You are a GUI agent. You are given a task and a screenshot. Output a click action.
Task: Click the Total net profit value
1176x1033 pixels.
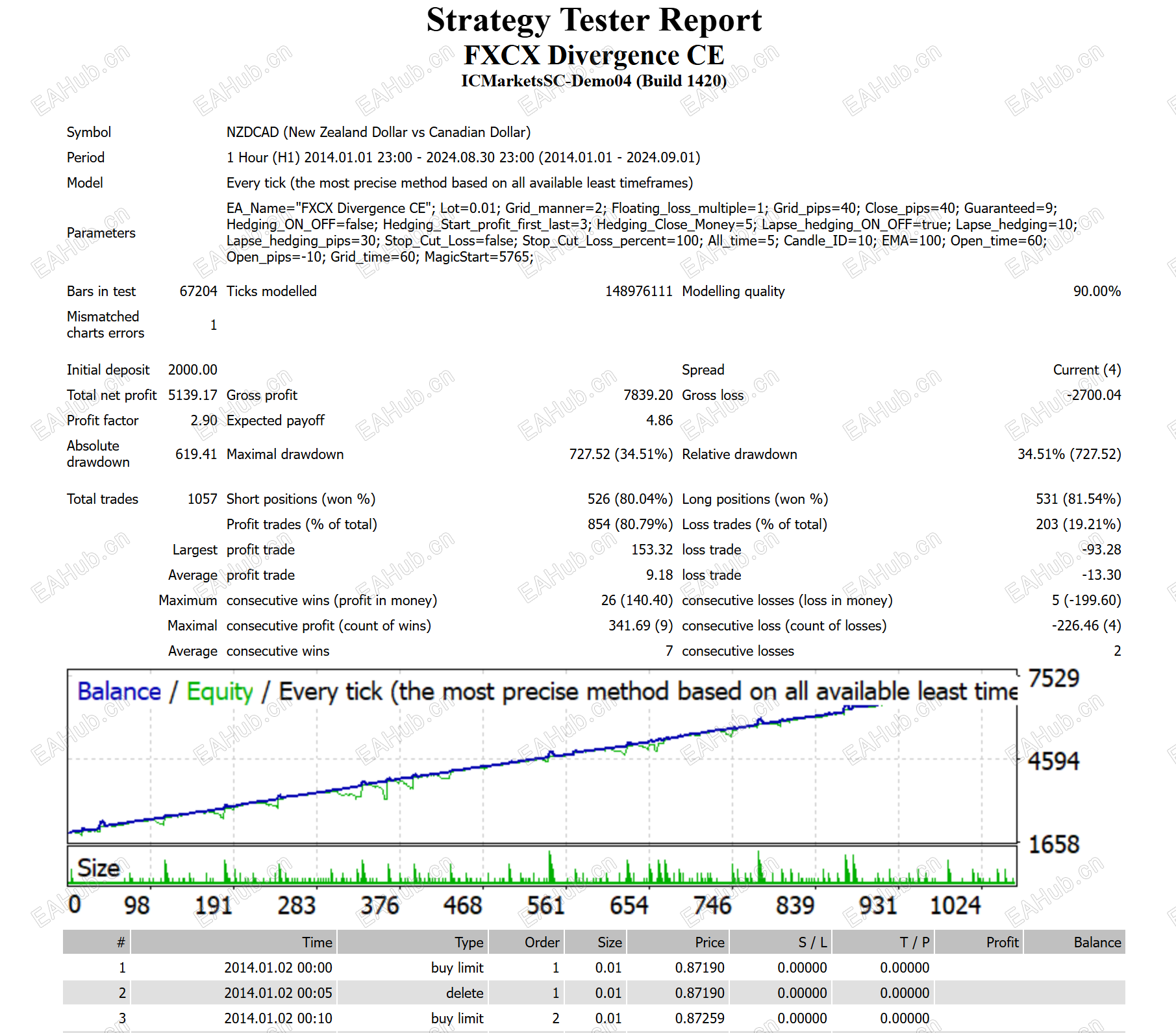tap(192, 395)
